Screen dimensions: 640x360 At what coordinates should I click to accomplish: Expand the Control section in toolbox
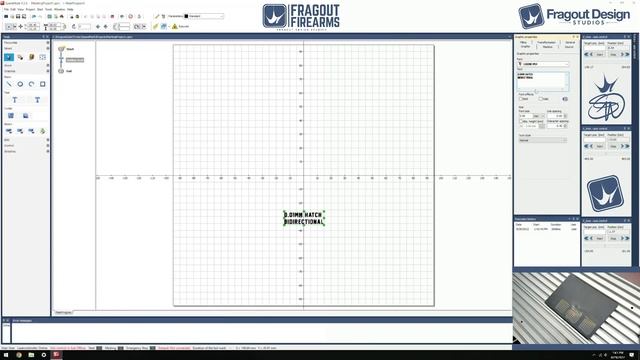click(x=48, y=145)
